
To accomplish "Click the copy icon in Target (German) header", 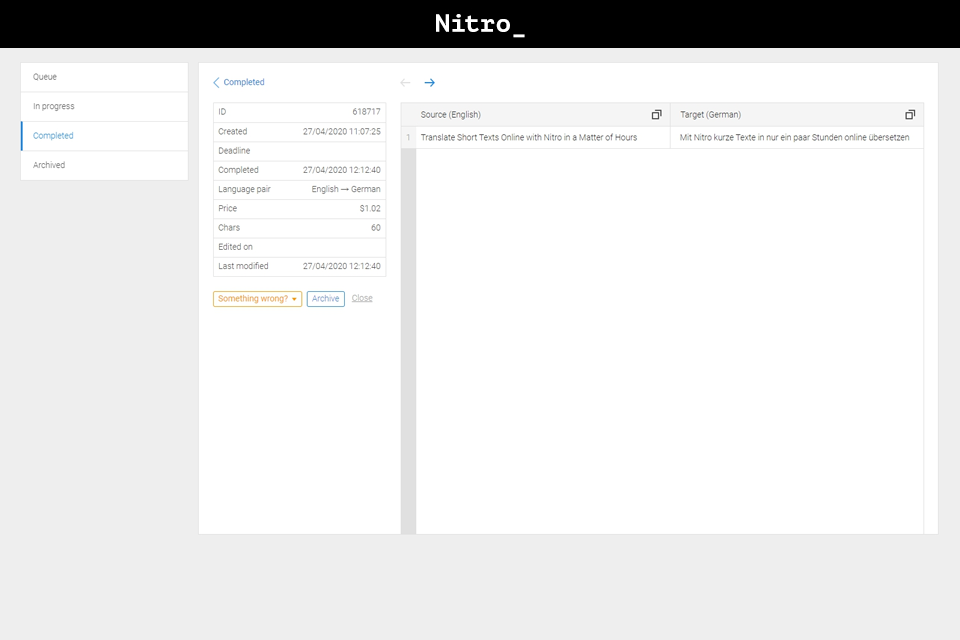I will tap(909, 114).
